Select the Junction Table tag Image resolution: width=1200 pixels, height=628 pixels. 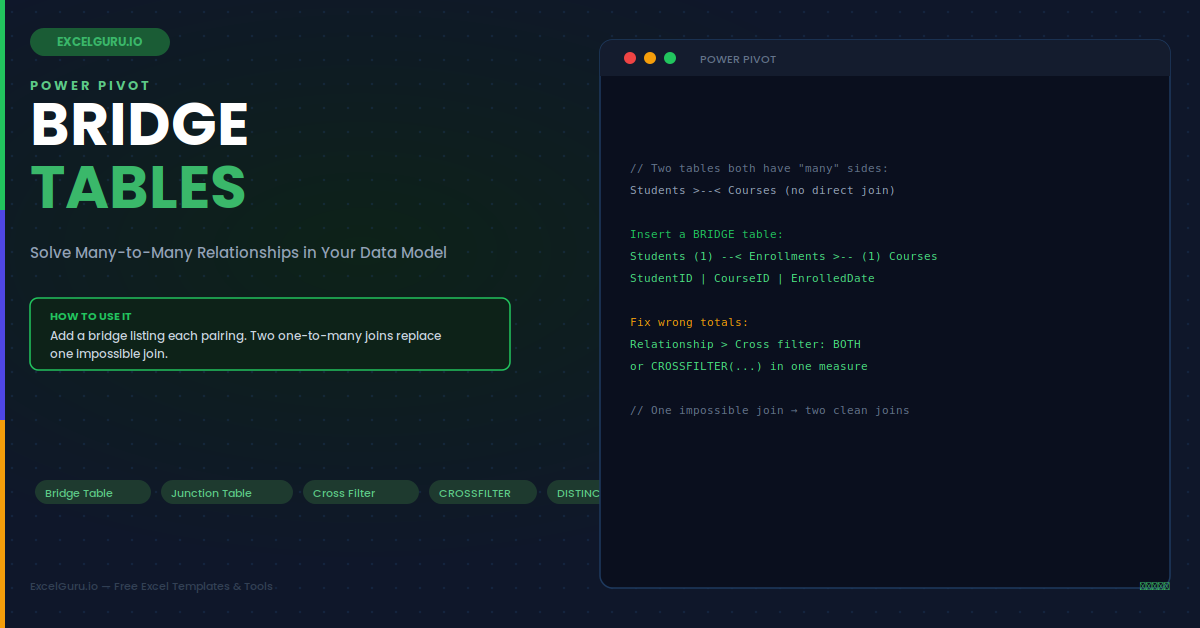227,492
